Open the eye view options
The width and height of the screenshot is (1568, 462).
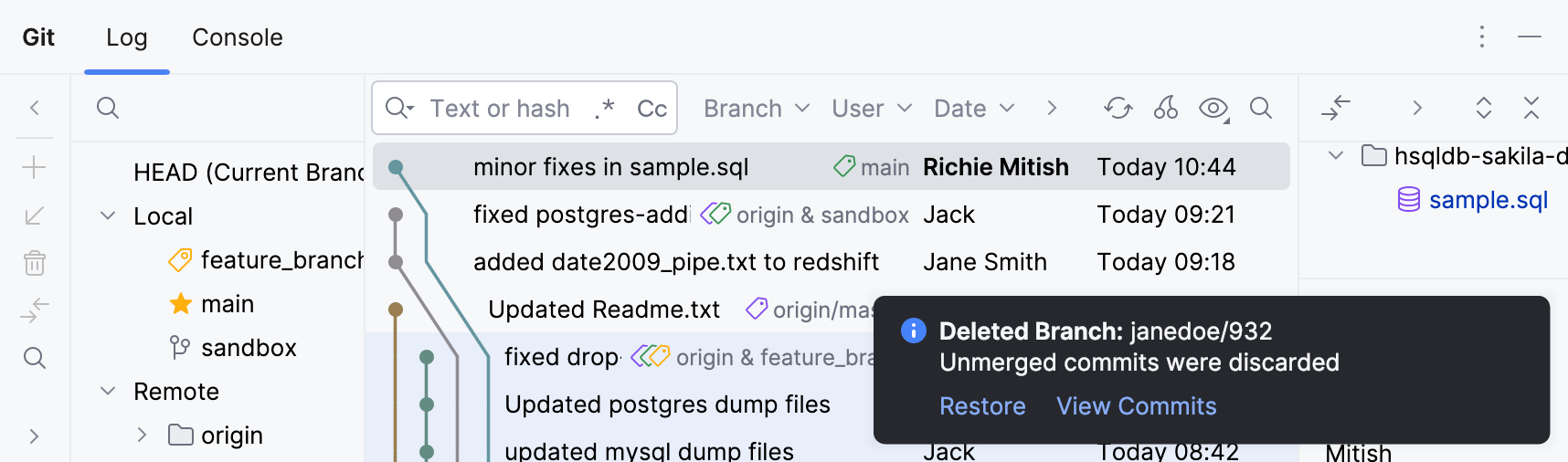pos(1213,109)
